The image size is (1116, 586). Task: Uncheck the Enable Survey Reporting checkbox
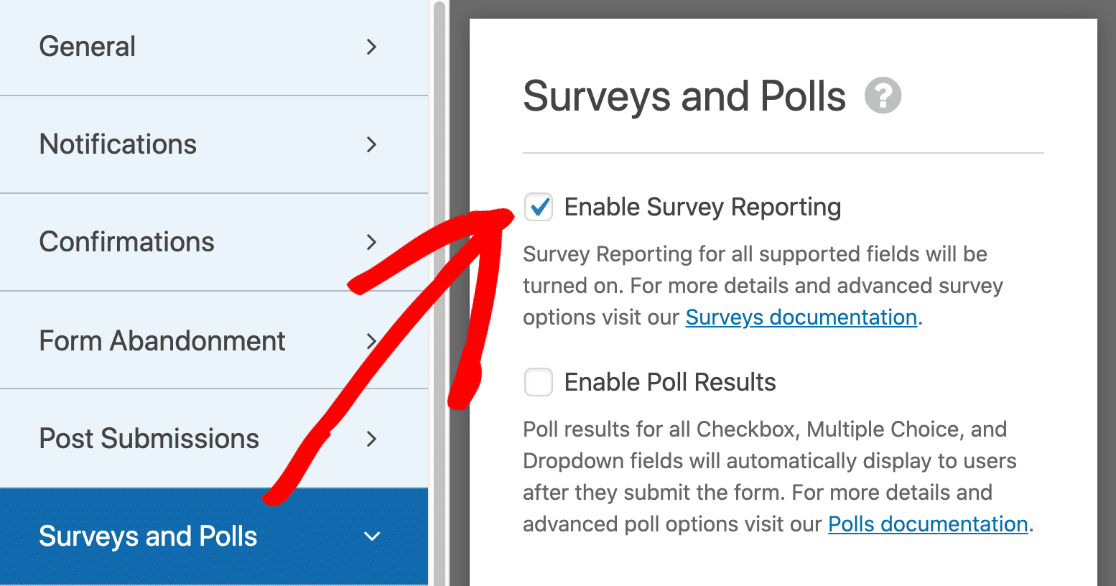click(538, 207)
